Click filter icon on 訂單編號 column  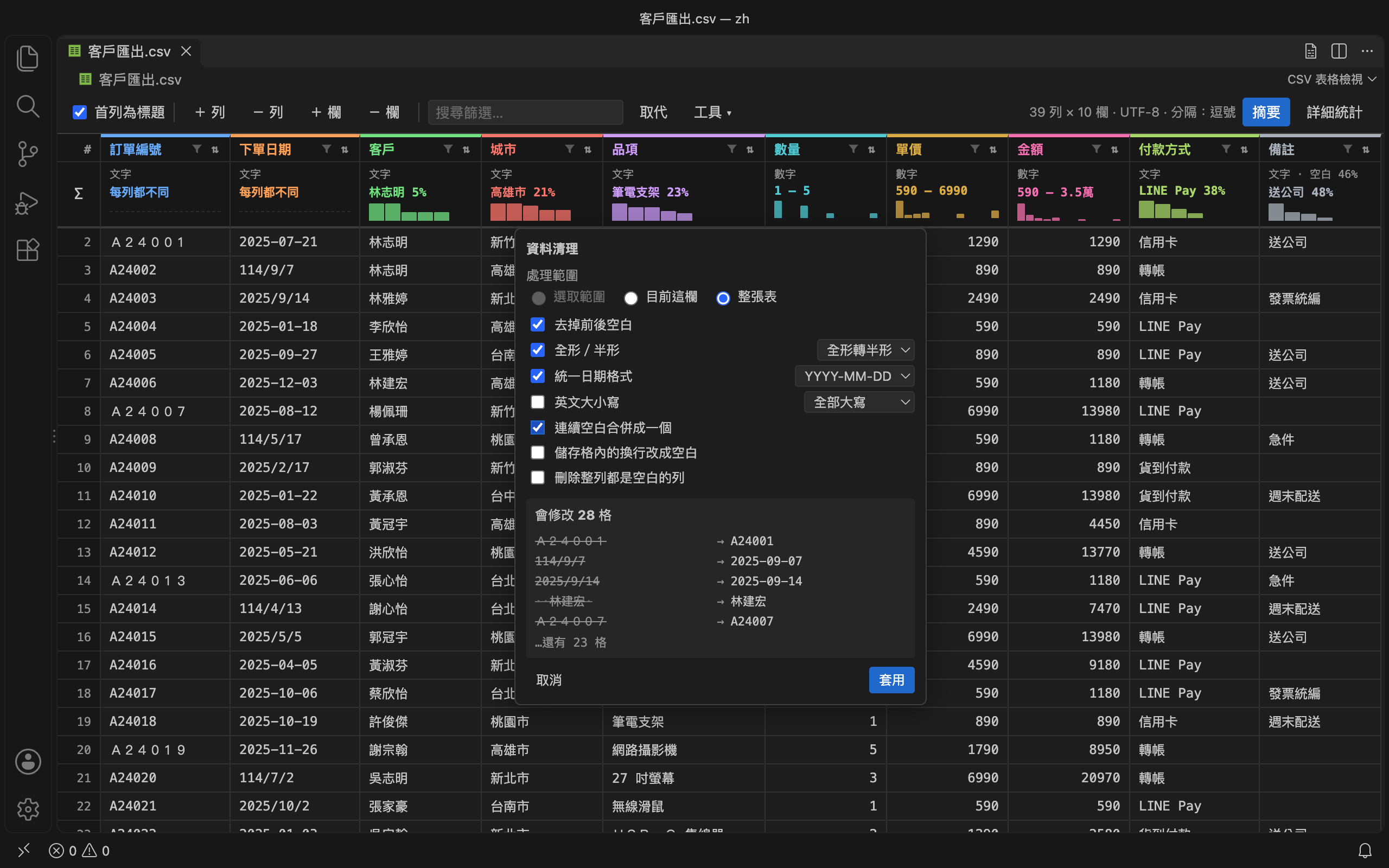[x=197, y=149]
